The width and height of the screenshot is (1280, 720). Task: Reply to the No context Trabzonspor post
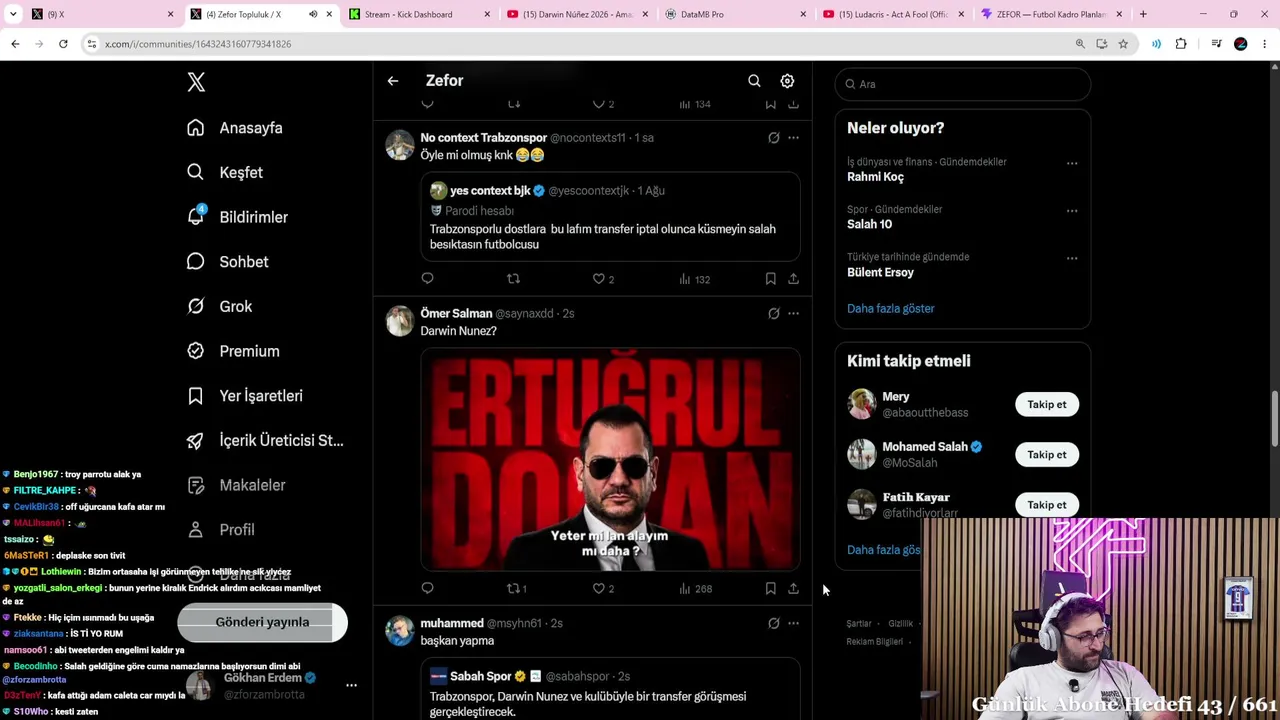point(427,279)
